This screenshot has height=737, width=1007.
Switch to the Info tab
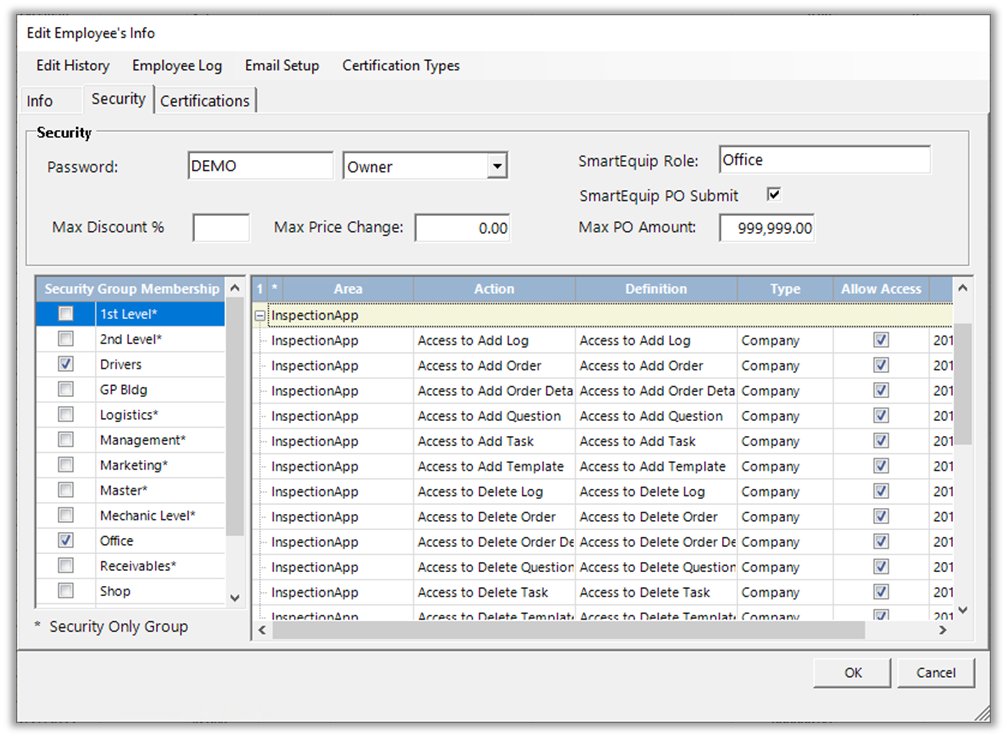click(40, 101)
